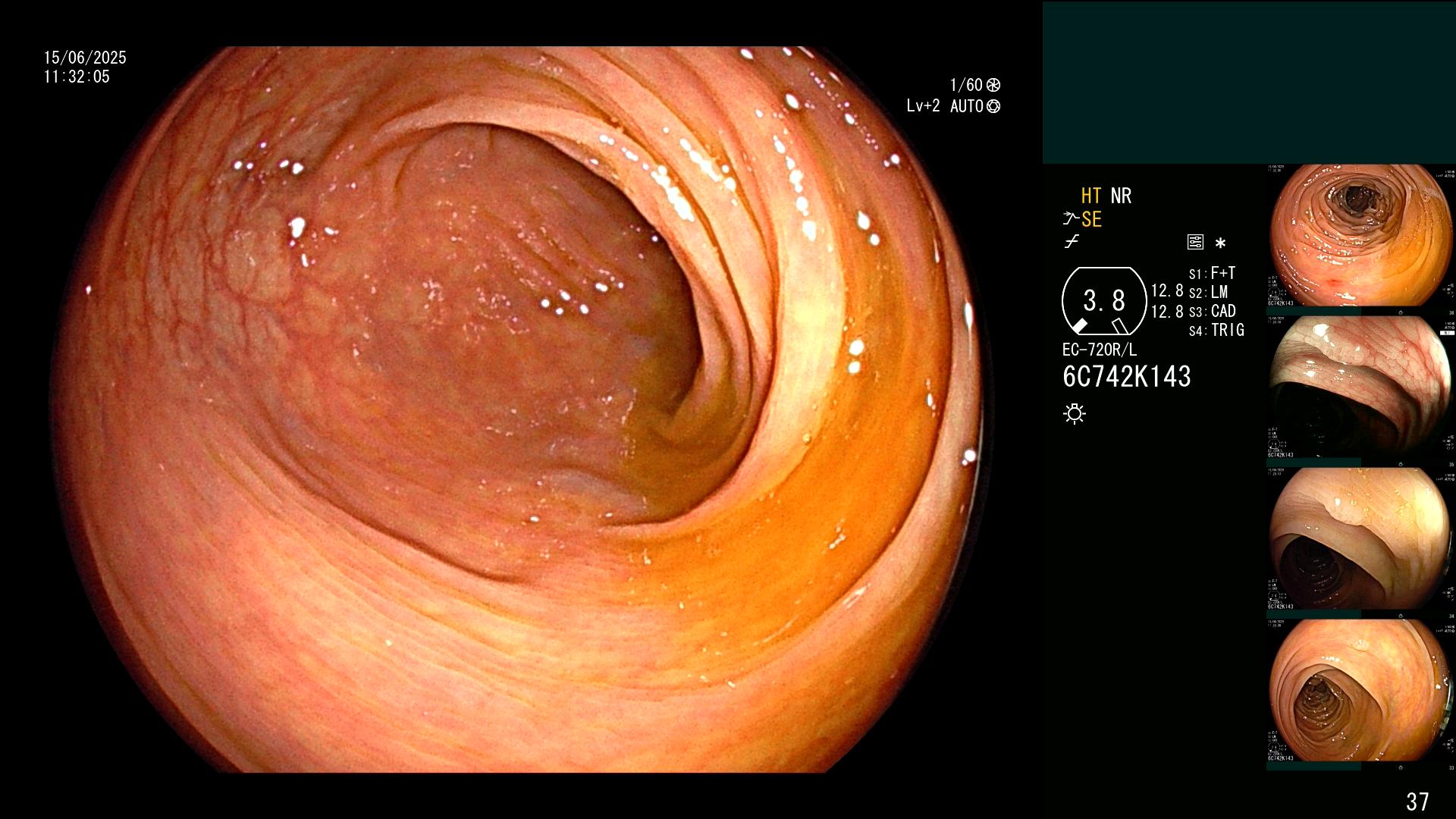
Task: Click the upper 12.8 diameter value
Action: pyautogui.click(x=1167, y=291)
